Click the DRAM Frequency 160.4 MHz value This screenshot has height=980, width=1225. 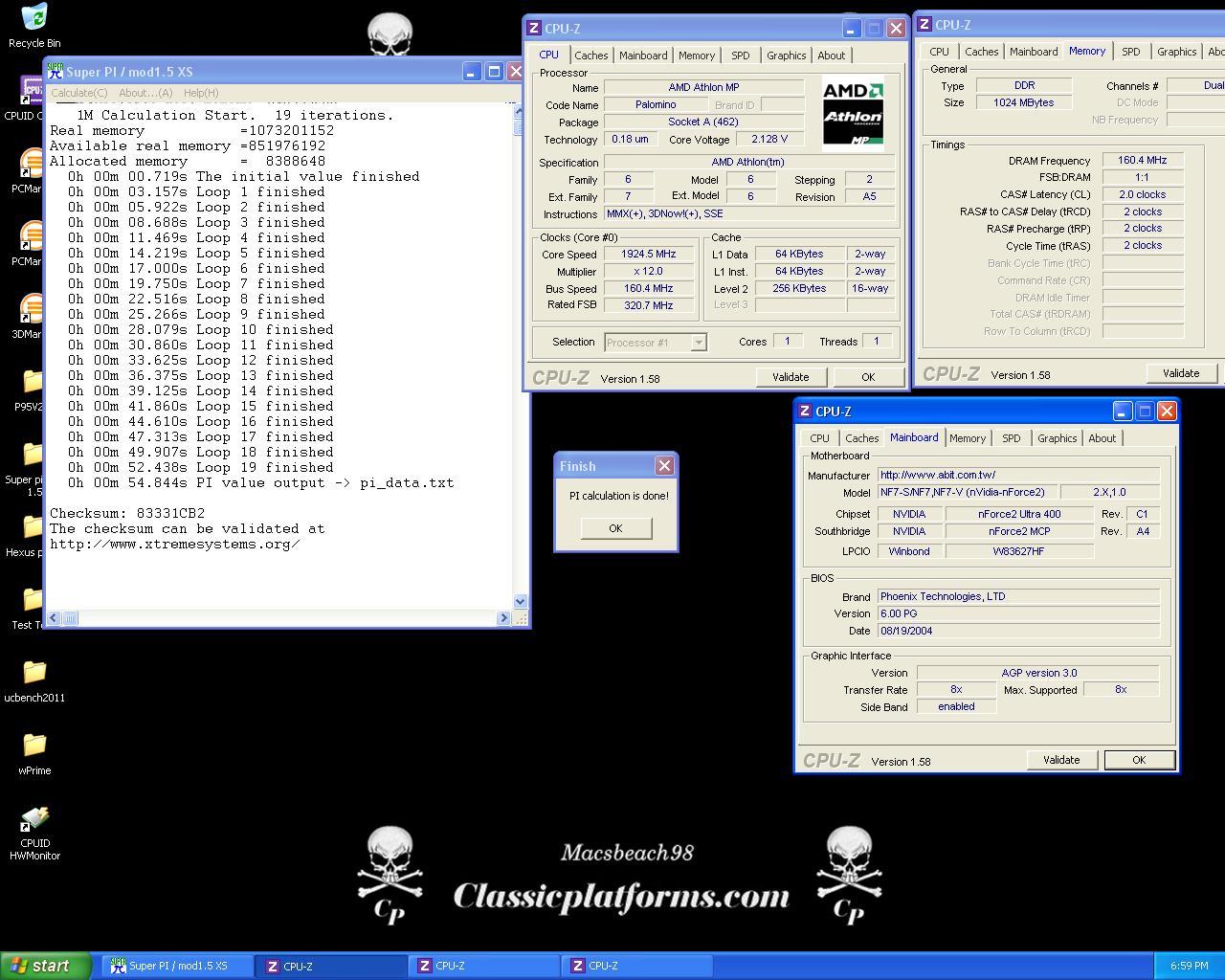click(1143, 161)
